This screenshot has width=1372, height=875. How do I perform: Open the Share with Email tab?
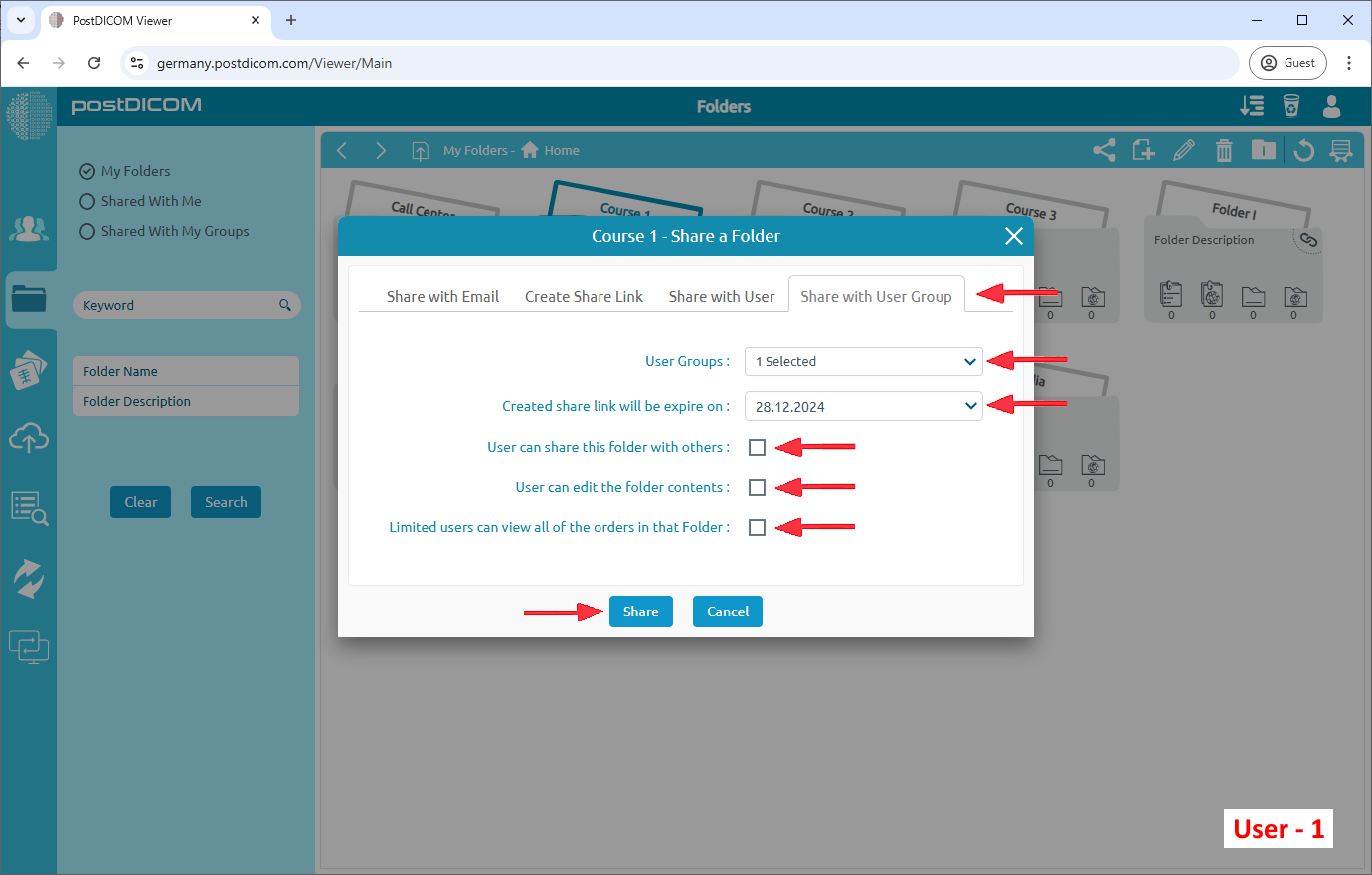coord(442,296)
